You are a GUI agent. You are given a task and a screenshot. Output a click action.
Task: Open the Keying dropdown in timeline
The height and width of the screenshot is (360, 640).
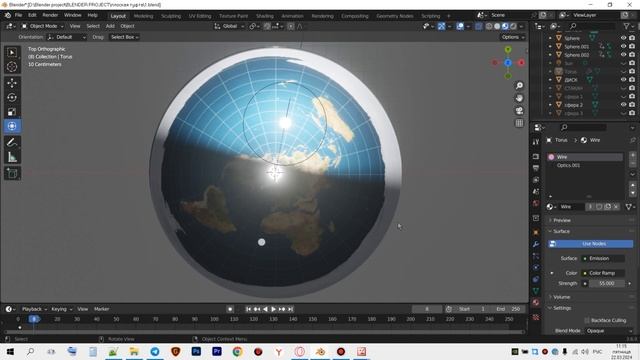click(x=62, y=309)
